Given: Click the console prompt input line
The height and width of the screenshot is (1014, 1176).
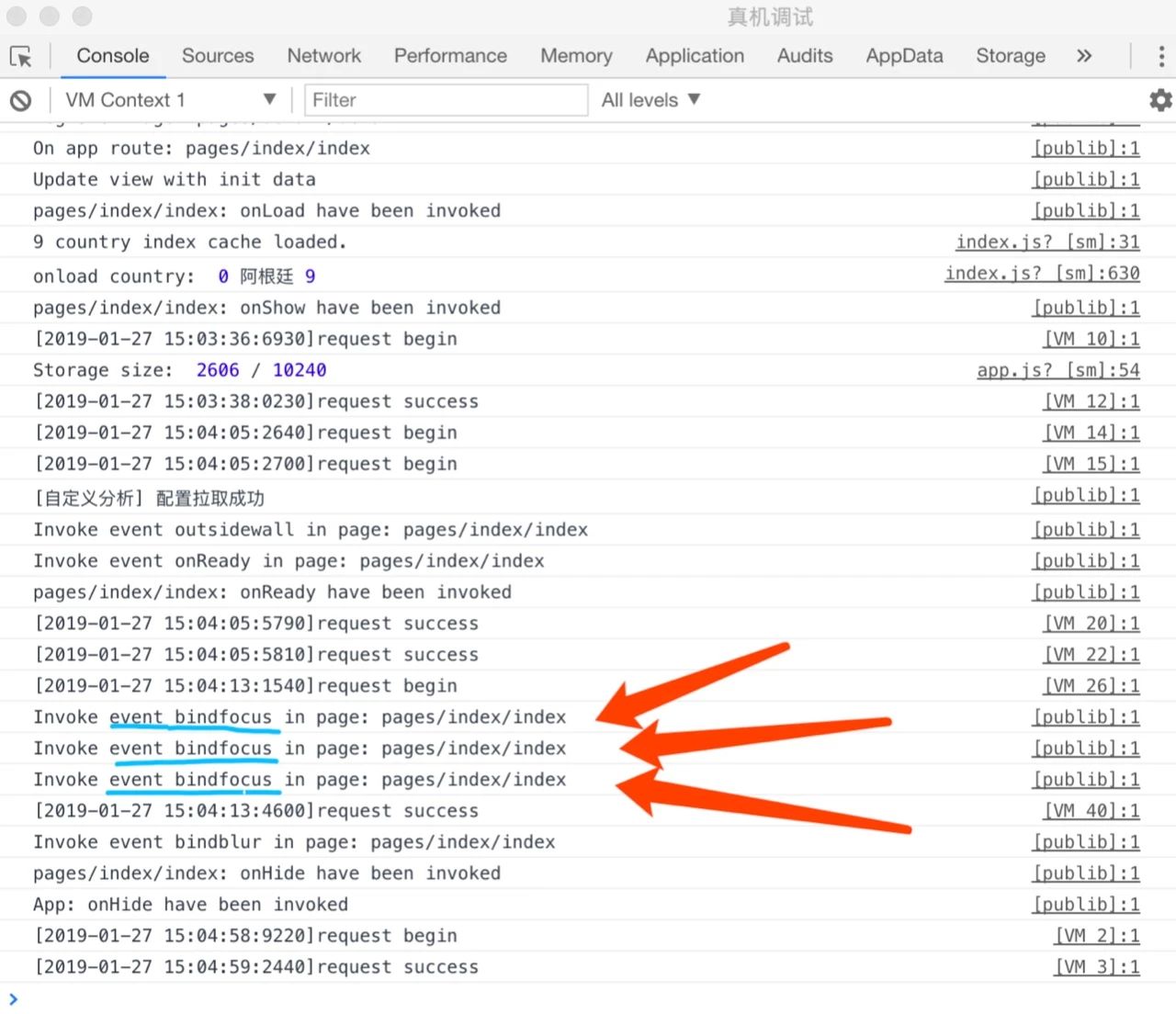Looking at the screenshot, I should pyautogui.click(x=588, y=998).
